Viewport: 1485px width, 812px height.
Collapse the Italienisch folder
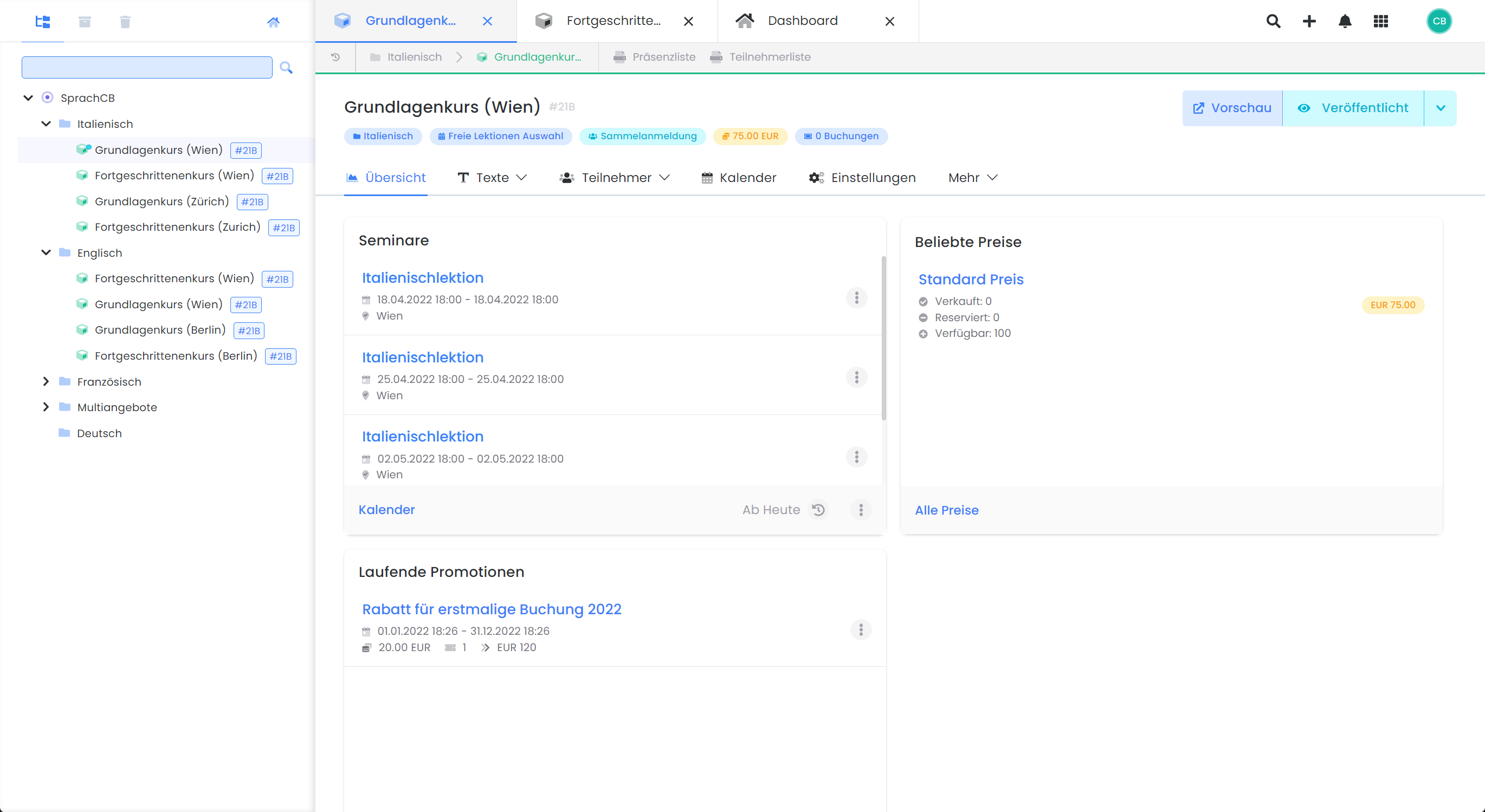(47, 124)
